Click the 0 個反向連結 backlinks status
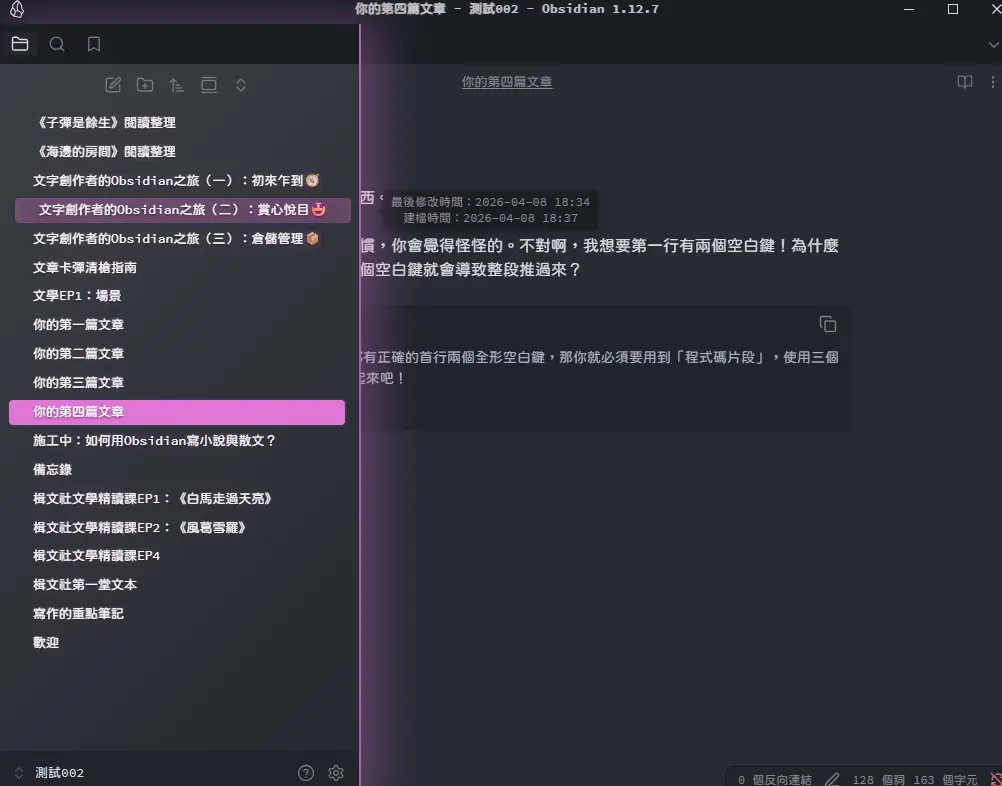This screenshot has width=1002, height=786. (x=775, y=779)
